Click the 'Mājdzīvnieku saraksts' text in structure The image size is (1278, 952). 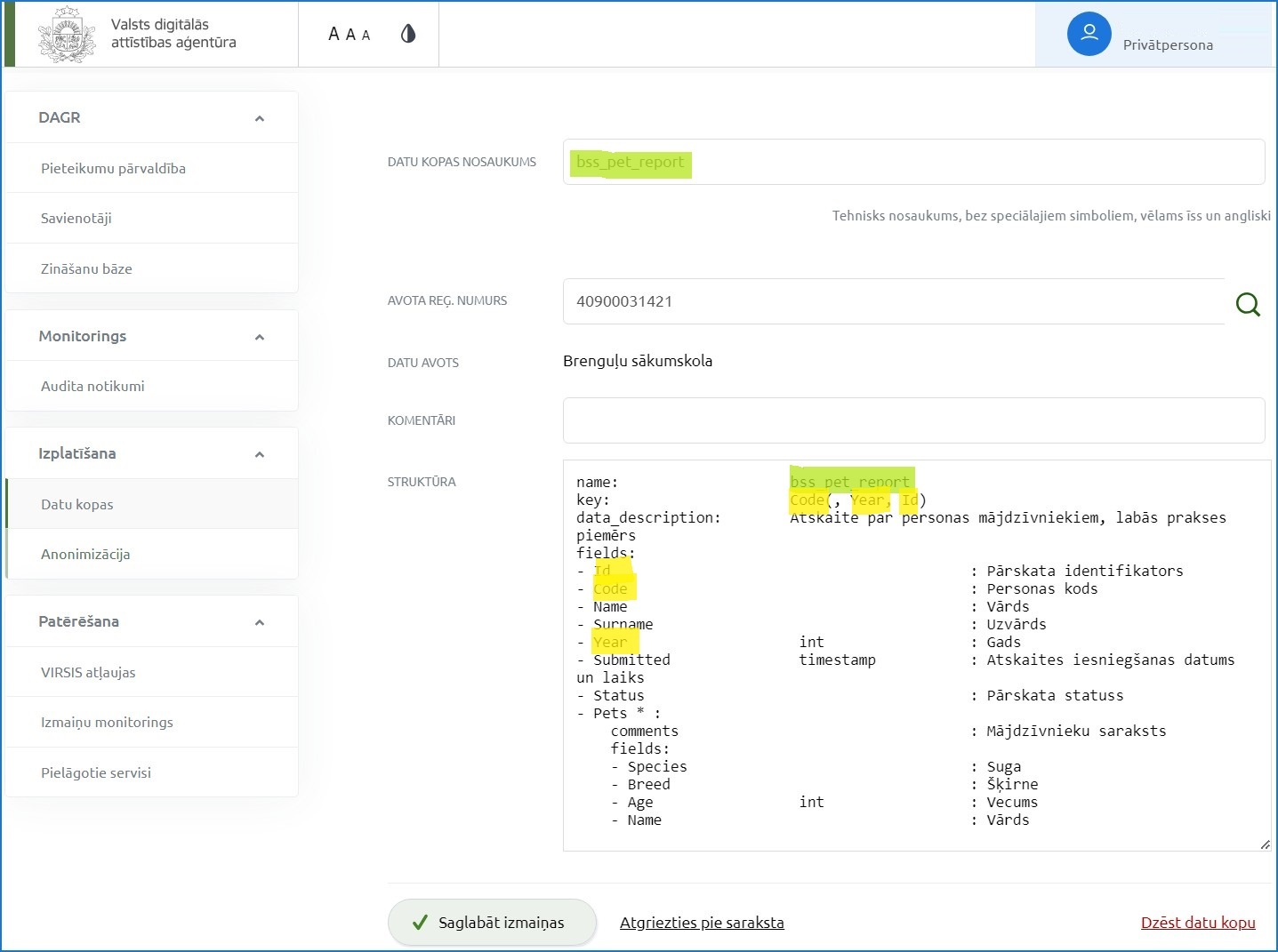pos(1076,731)
